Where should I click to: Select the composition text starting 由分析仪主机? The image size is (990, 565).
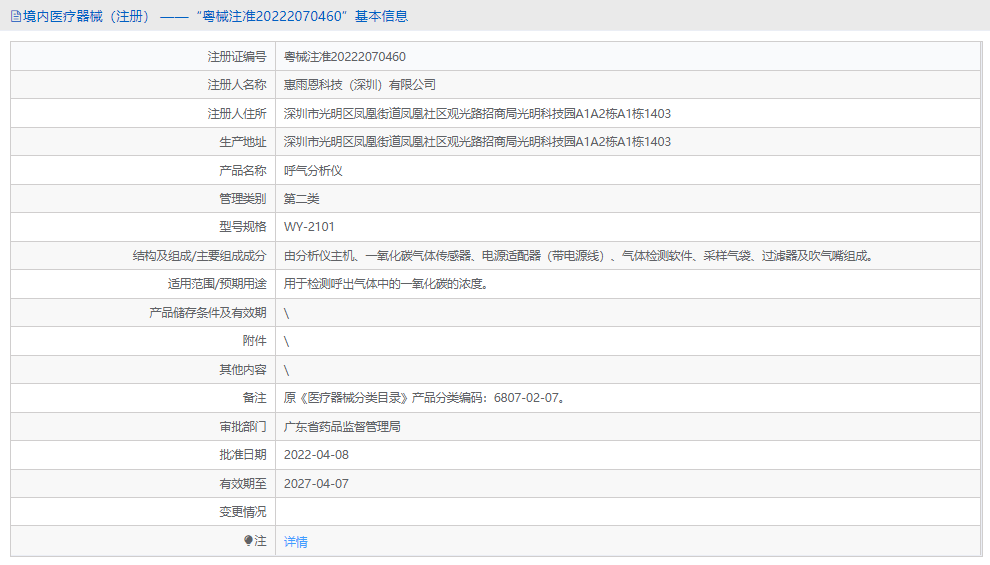point(578,256)
